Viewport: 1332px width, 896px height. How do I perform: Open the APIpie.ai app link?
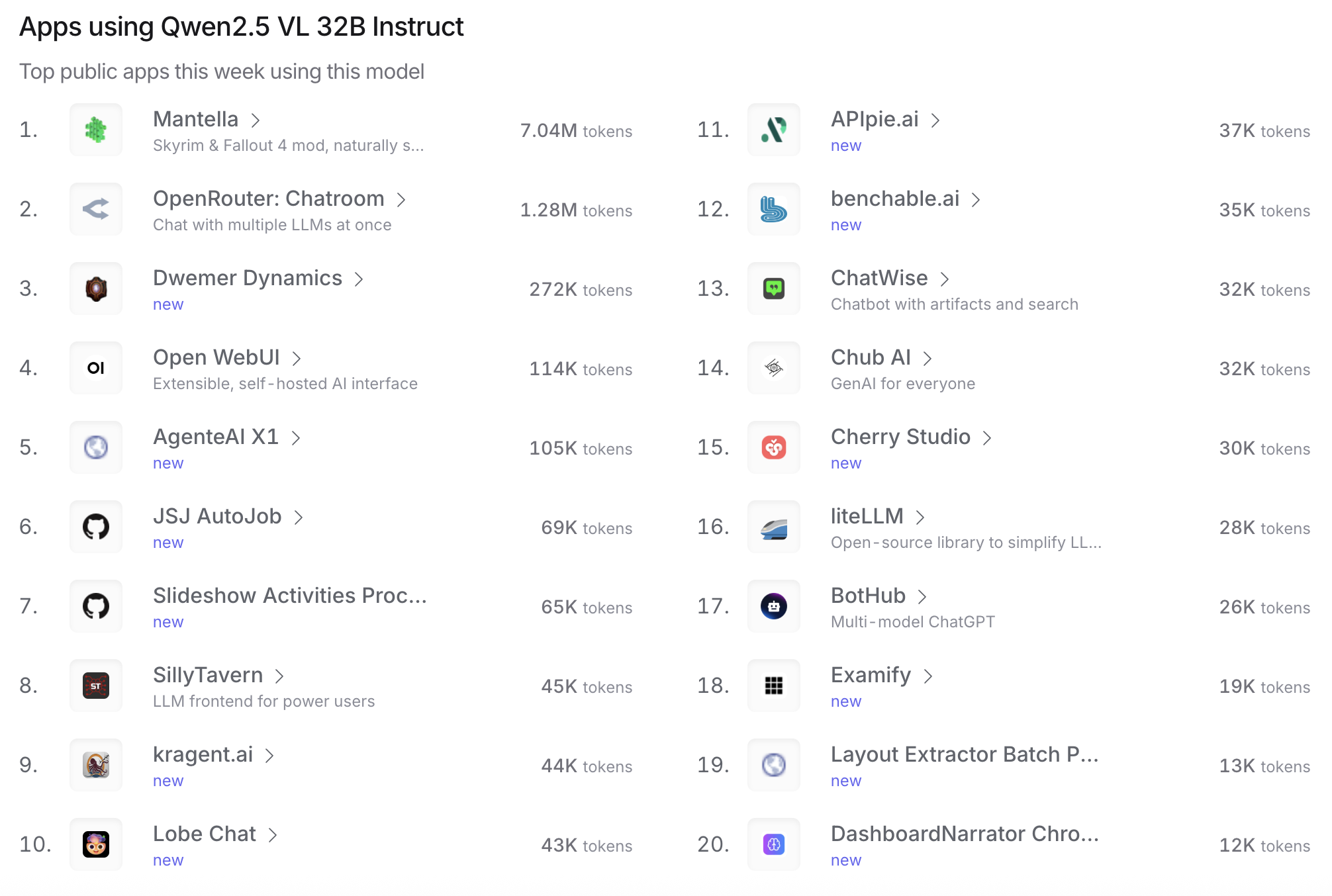coord(875,119)
